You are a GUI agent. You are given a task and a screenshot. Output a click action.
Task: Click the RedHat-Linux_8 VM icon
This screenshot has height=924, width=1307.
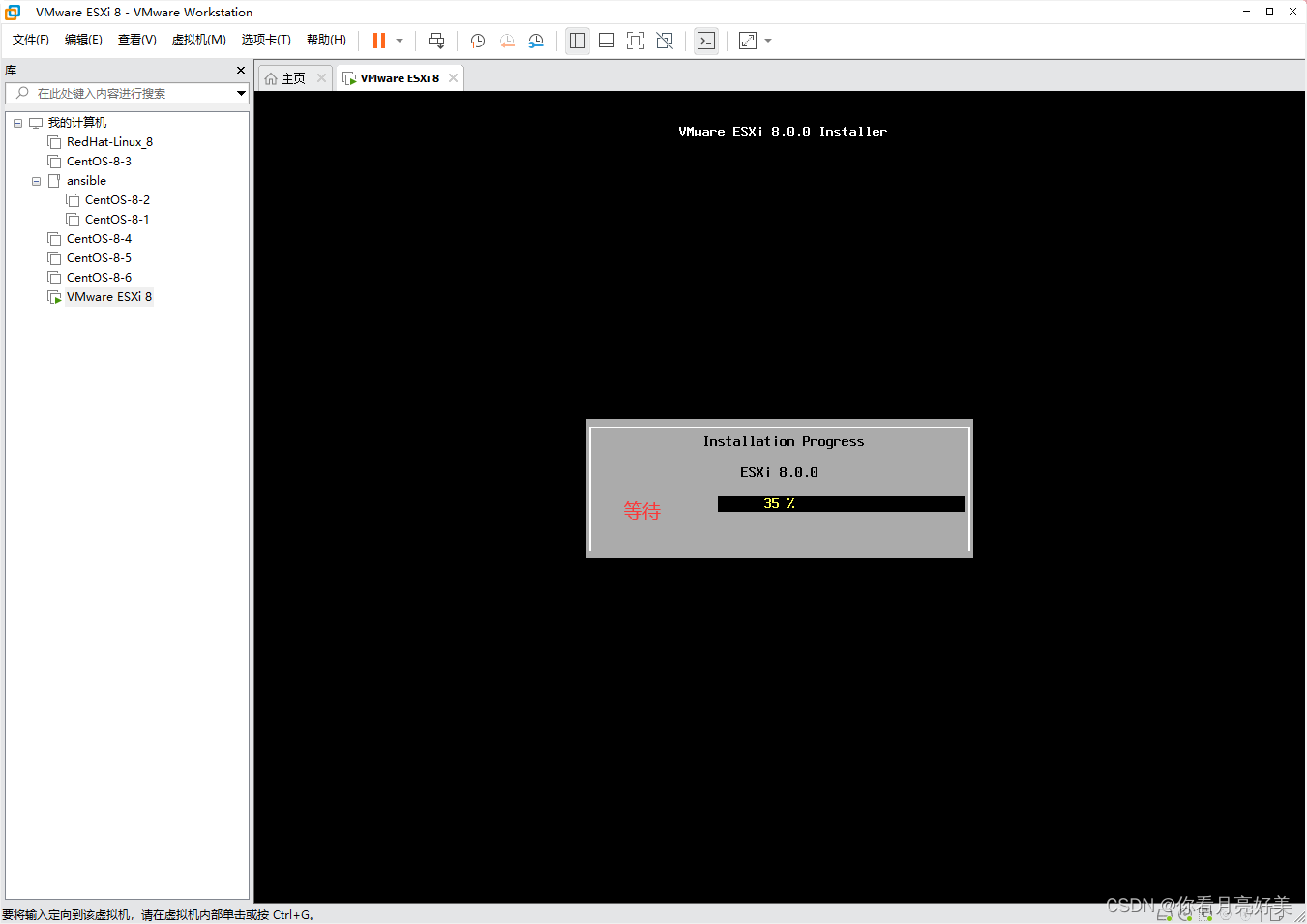pyautogui.click(x=54, y=142)
